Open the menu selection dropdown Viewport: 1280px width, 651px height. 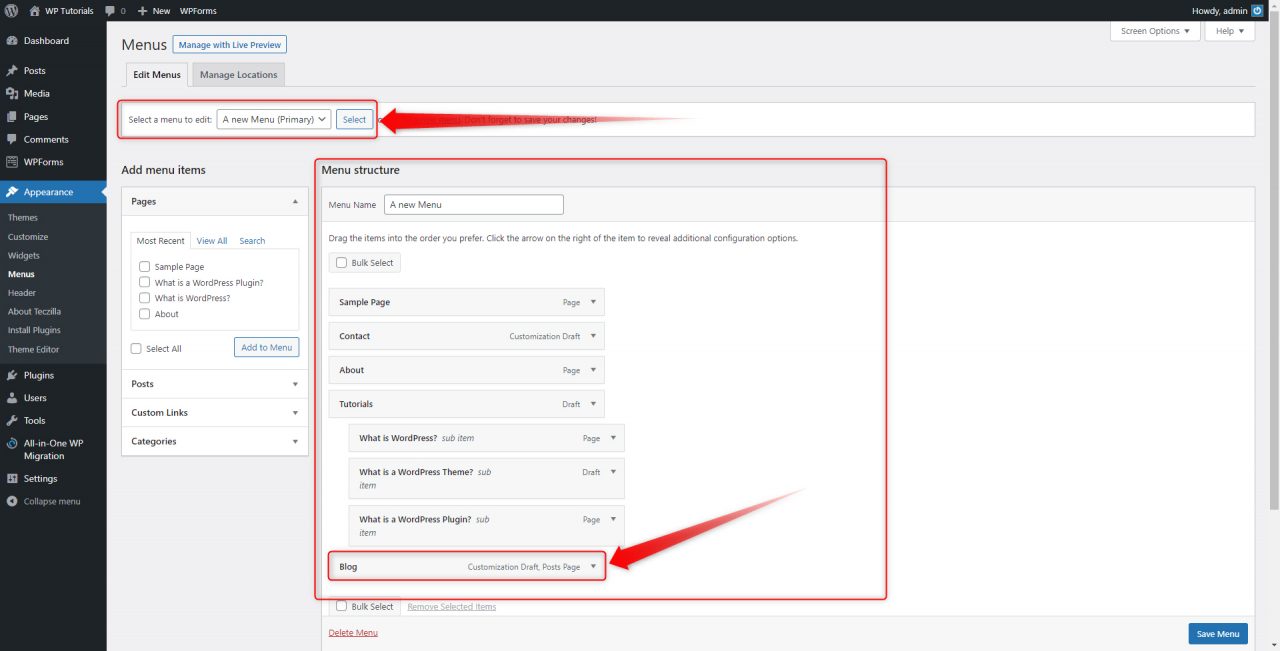(272, 118)
